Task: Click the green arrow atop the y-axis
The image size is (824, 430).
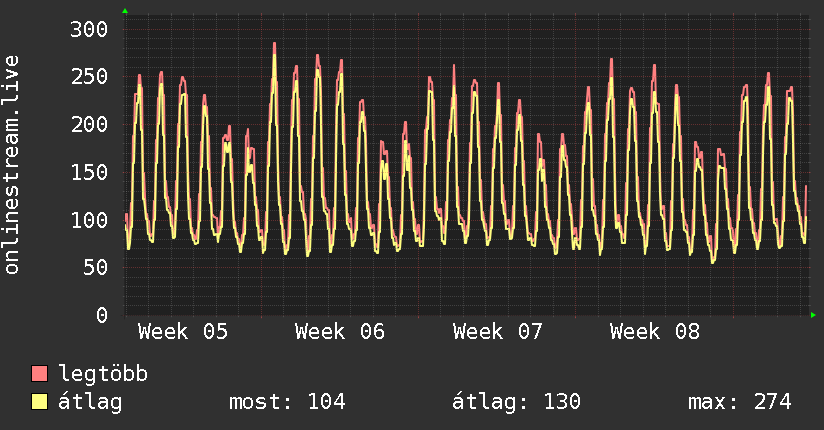Action: click(125, 11)
